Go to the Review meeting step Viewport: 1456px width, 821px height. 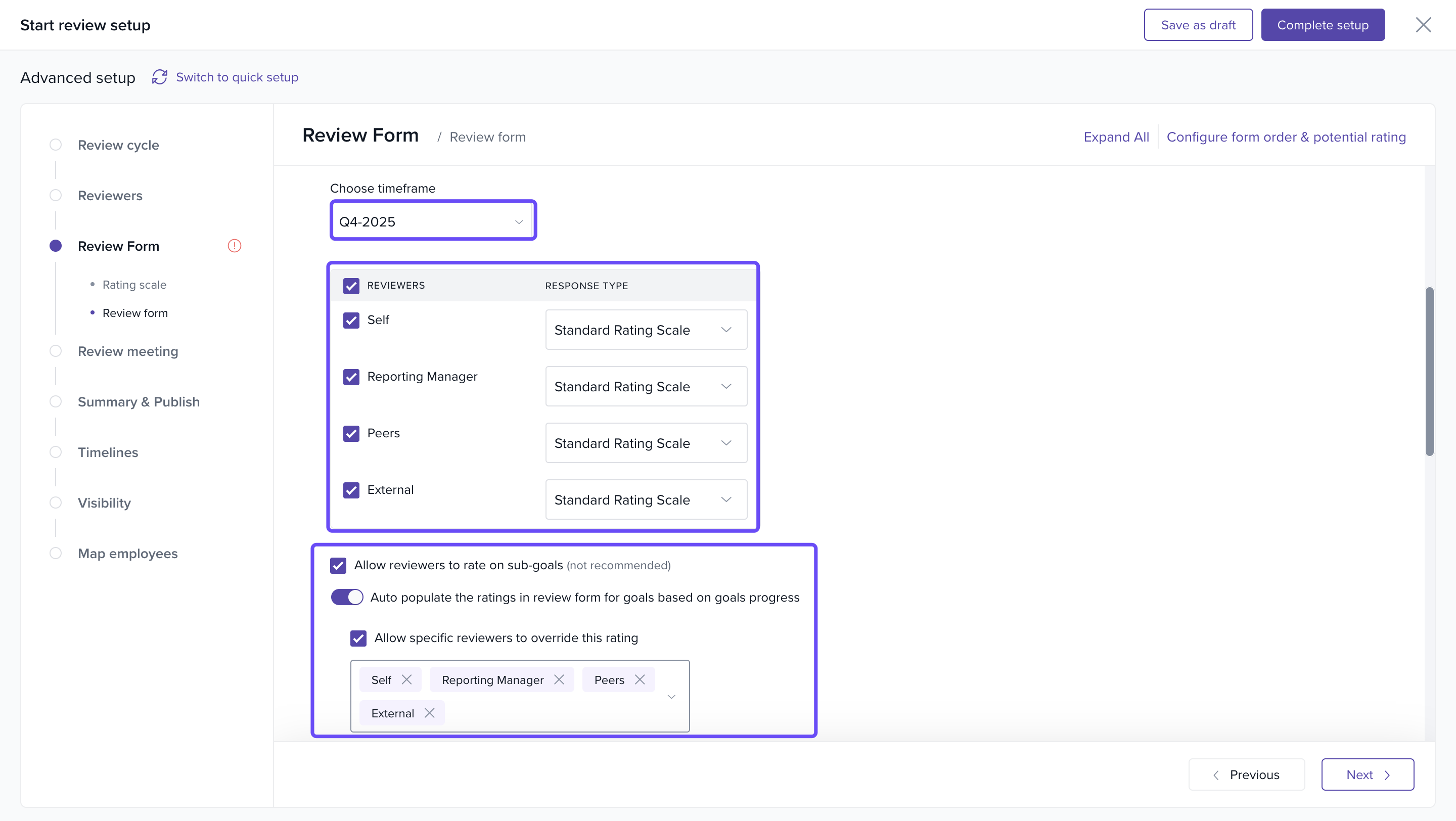(x=128, y=351)
